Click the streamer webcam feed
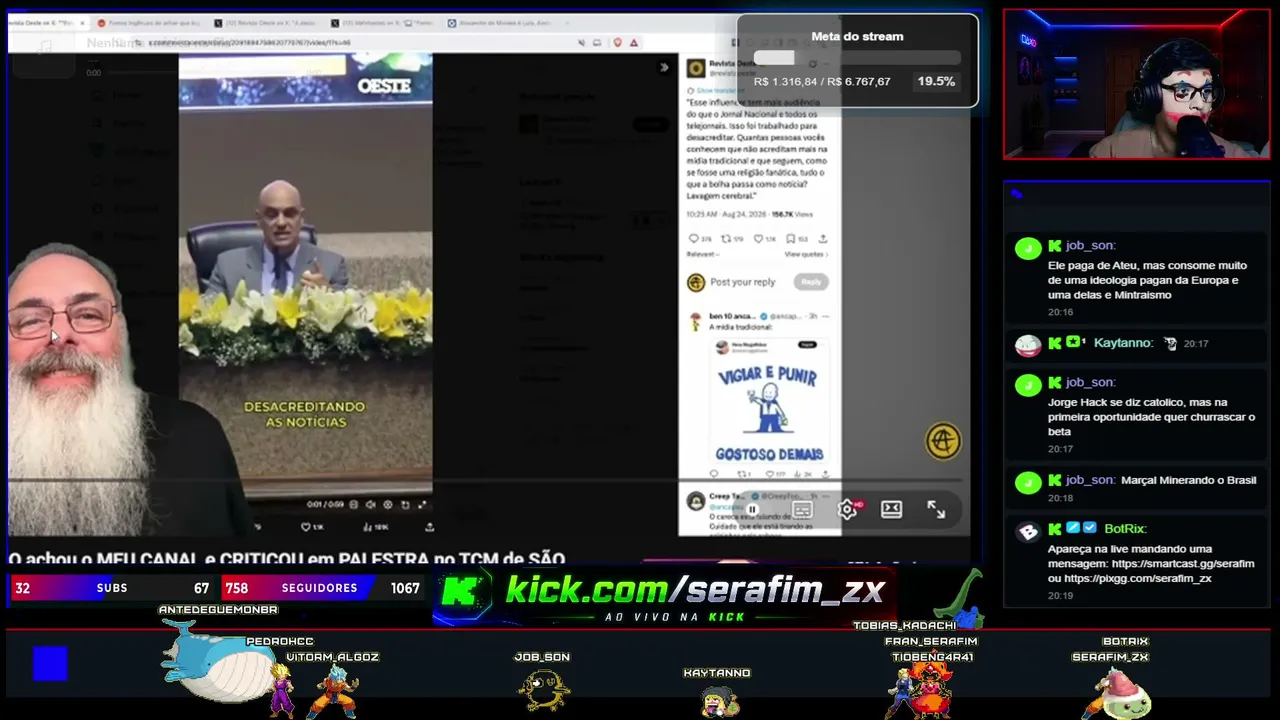The image size is (1280, 720). pyautogui.click(x=1137, y=84)
